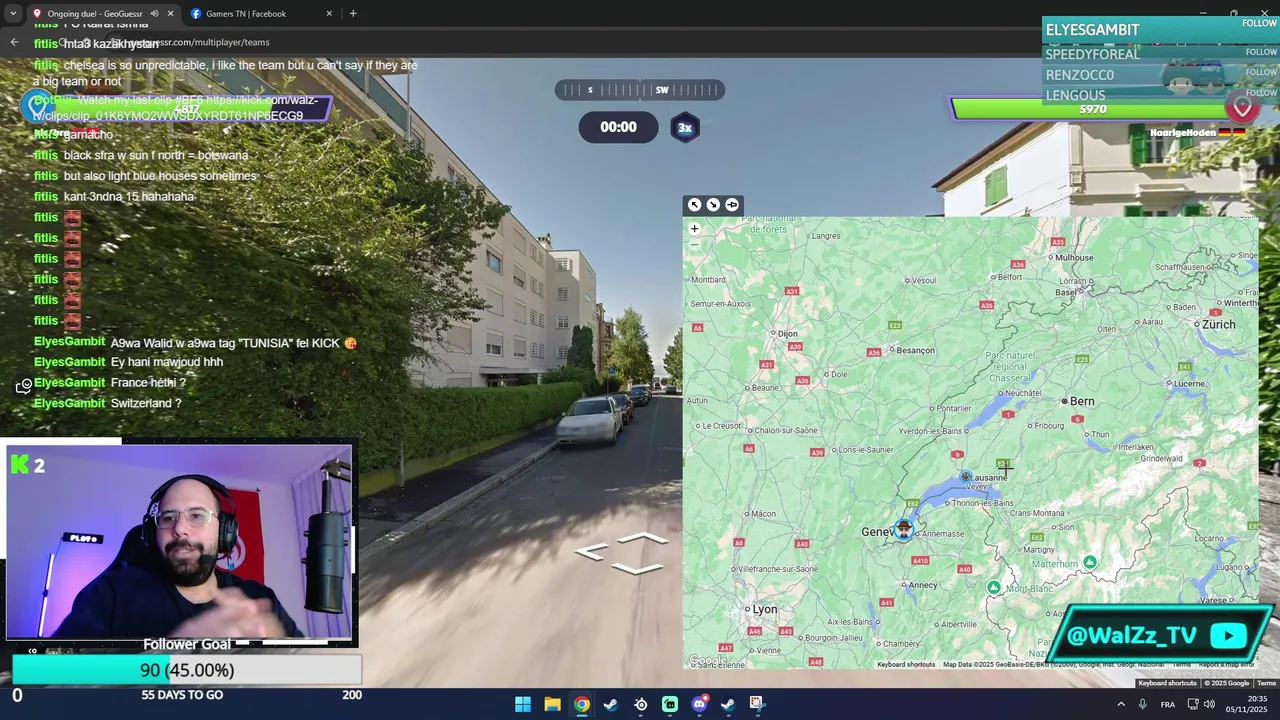Open a new browser tab
The width and height of the screenshot is (1280, 720).
click(353, 14)
